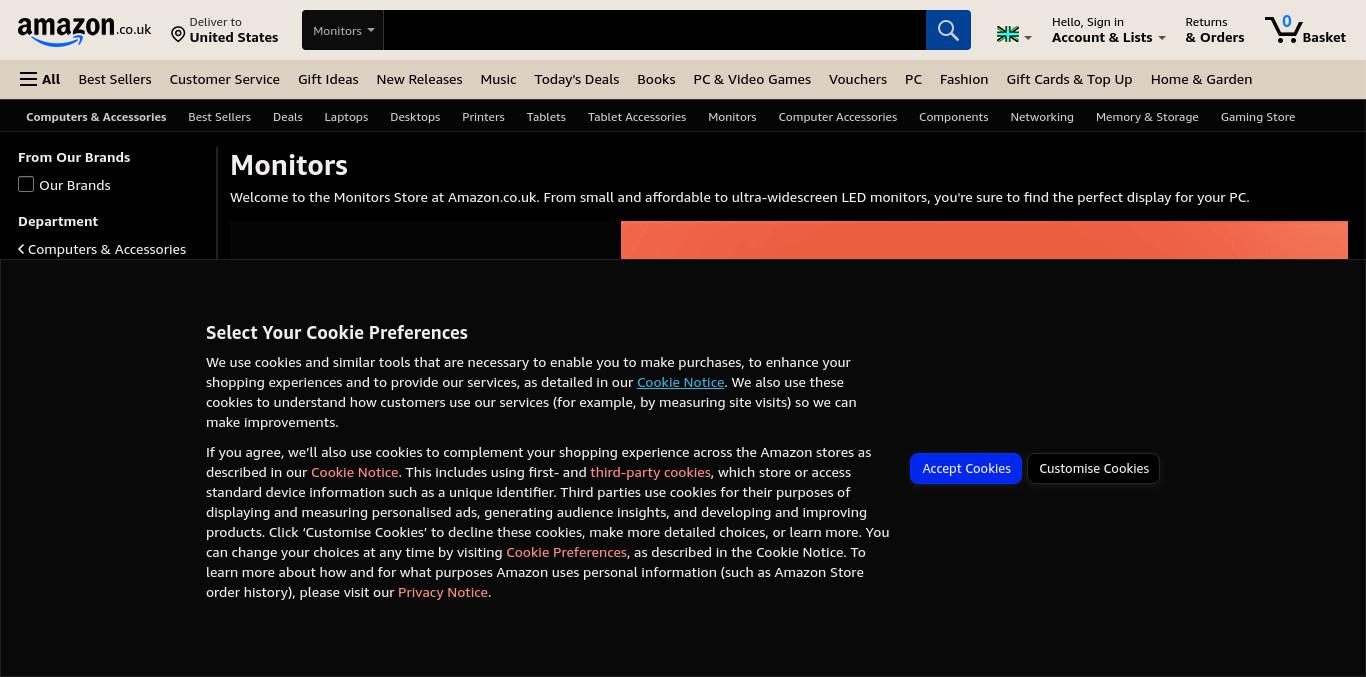
Task: Open Tablet Accessories
Action: click(637, 117)
